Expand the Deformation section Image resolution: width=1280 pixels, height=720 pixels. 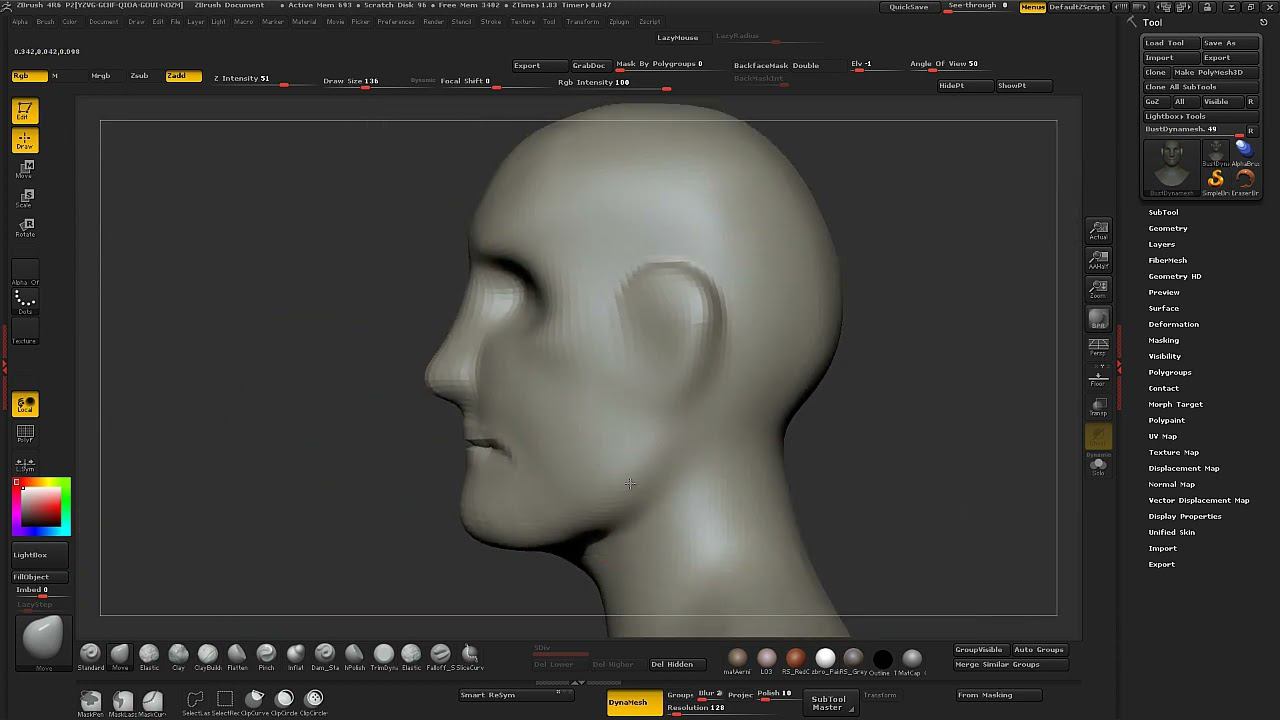1173,324
